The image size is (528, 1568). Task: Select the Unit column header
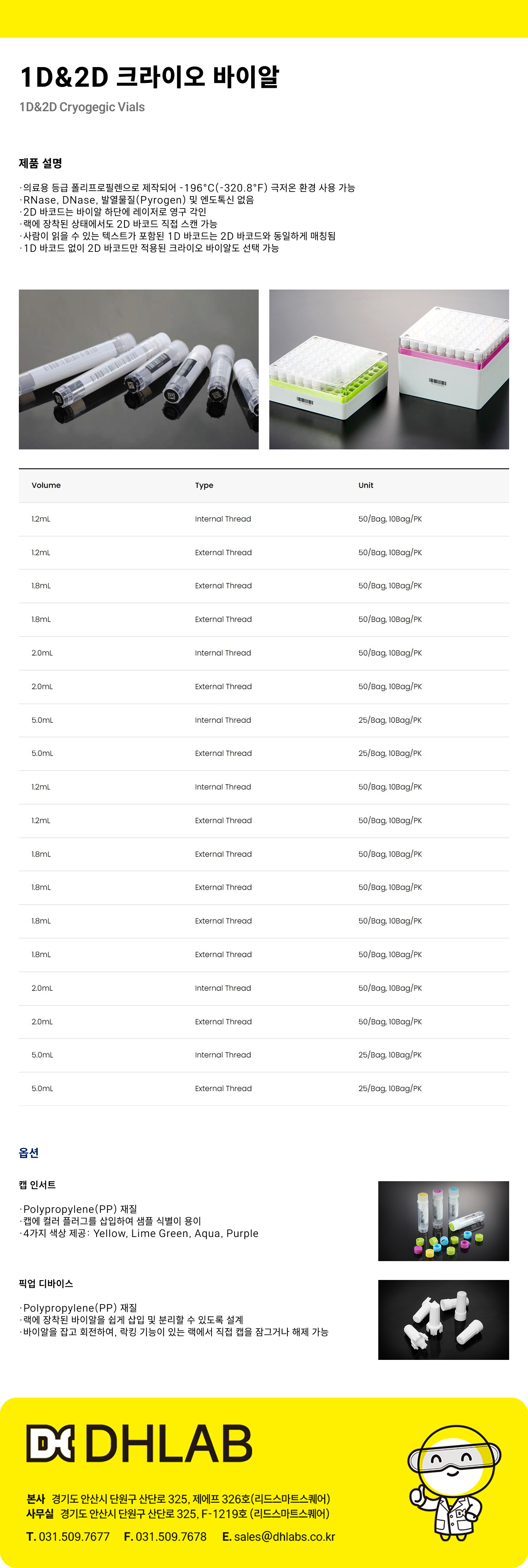pyautogui.click(x=366, y=485)
